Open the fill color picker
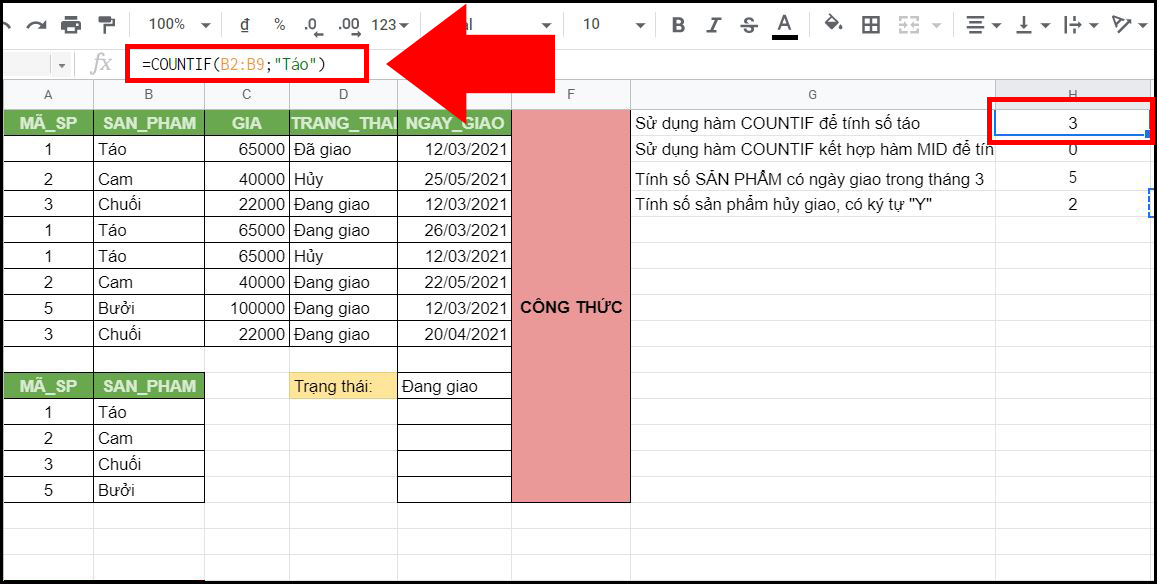 832,24
